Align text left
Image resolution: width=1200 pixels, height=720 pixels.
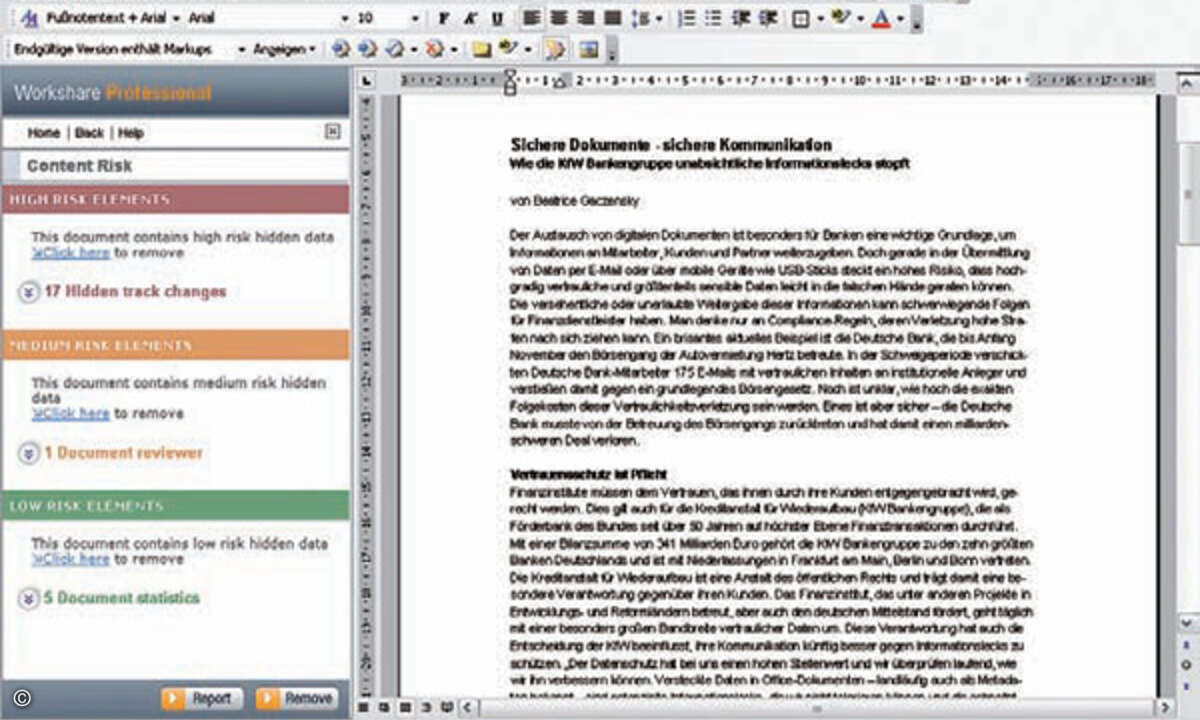tap(532, 18)
